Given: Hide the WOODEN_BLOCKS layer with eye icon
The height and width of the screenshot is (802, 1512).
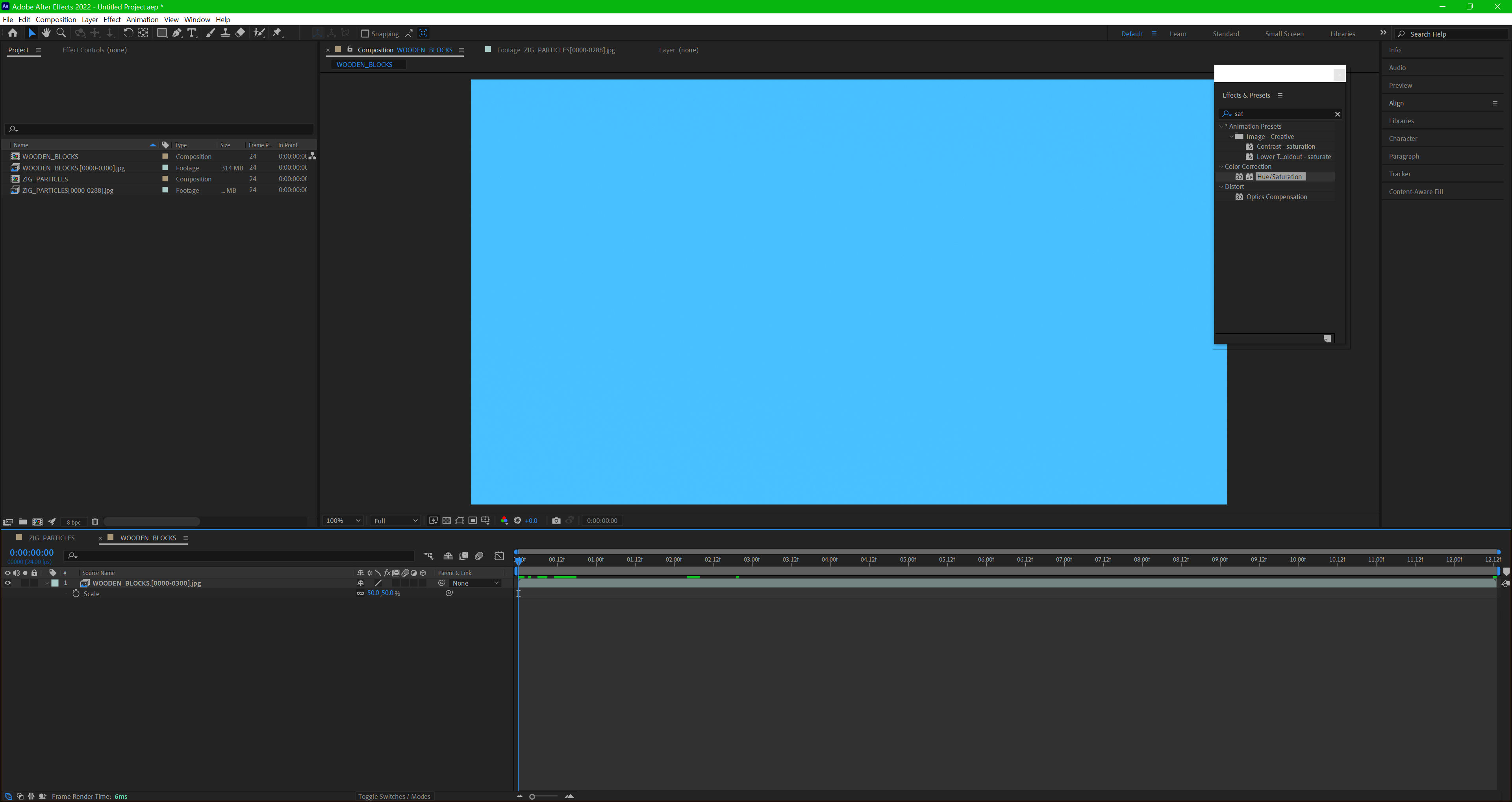Looking at the screenshot, I should (7, 583).
